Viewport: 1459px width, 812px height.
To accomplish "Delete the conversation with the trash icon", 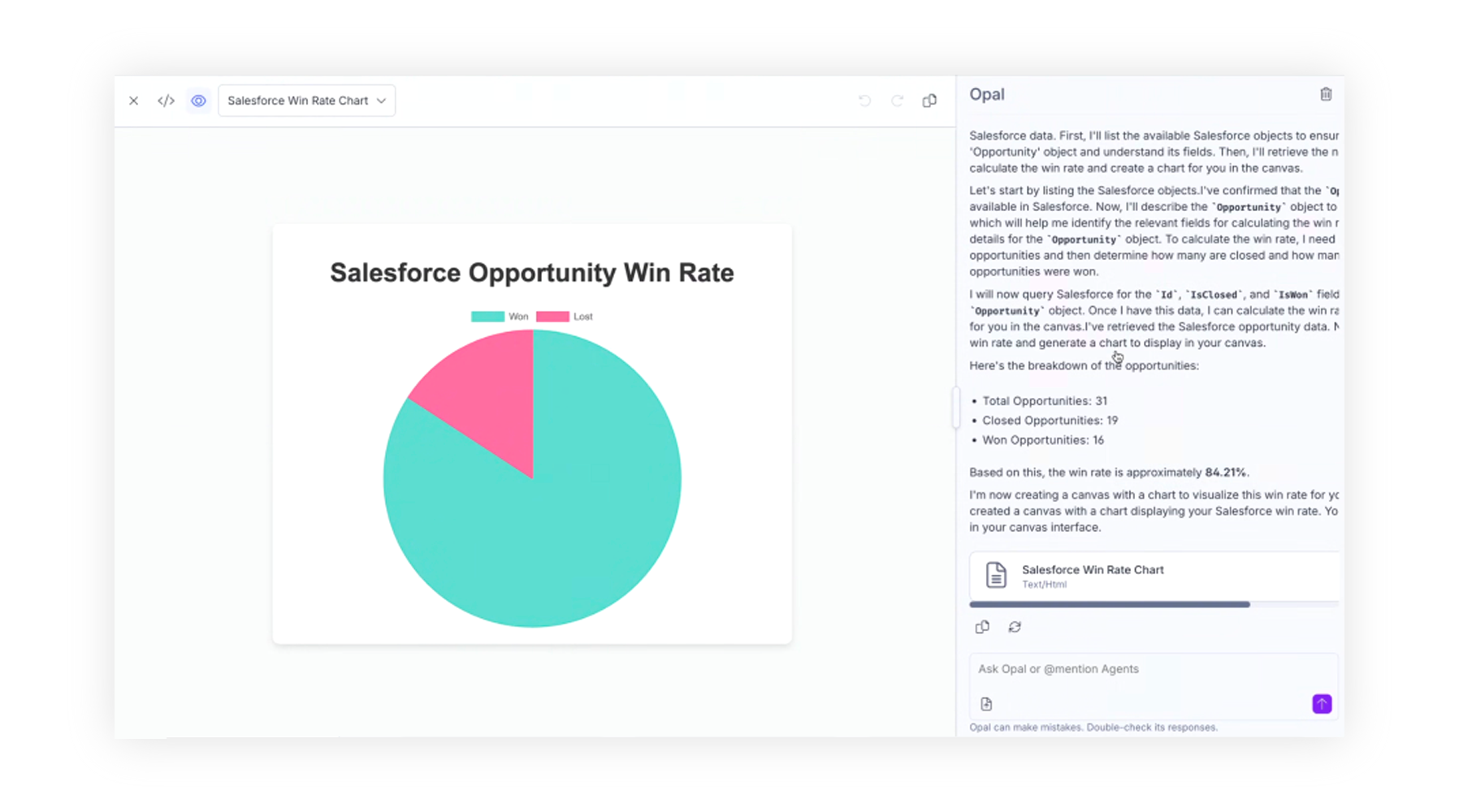I will tap(1326, 94).
